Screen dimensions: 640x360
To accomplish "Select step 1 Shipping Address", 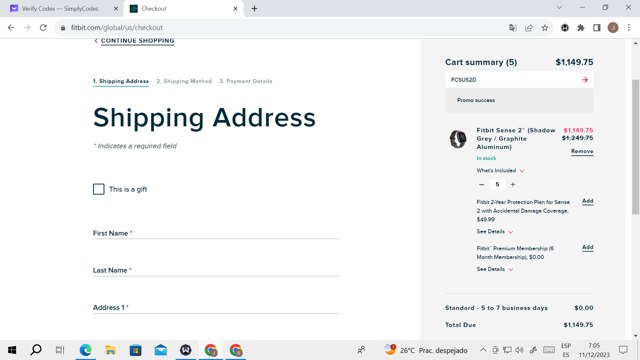I will 121,81.
